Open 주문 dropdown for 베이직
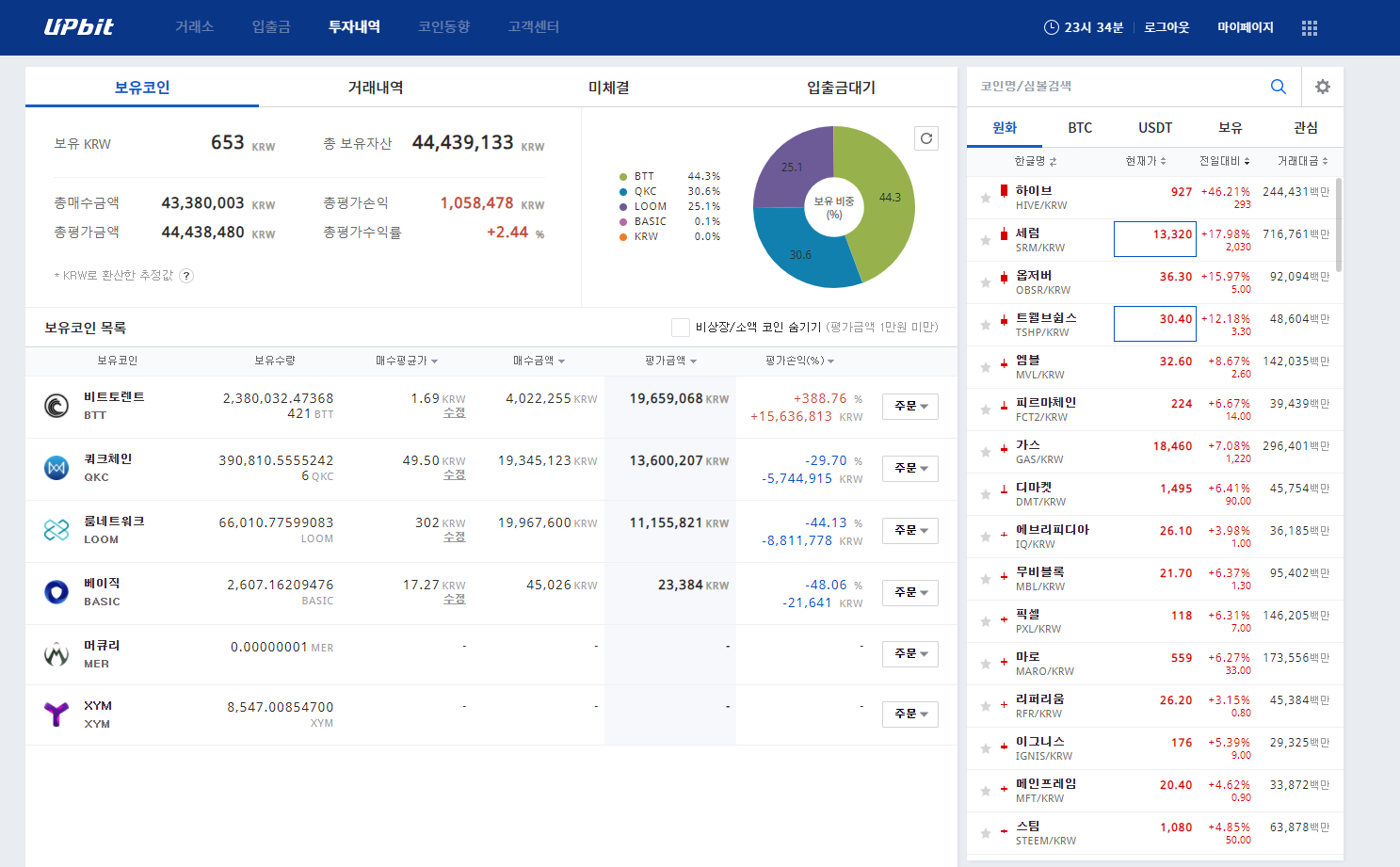Image resolution: width=1400 pixels, height=867 pixels. [x=910, y=592]
